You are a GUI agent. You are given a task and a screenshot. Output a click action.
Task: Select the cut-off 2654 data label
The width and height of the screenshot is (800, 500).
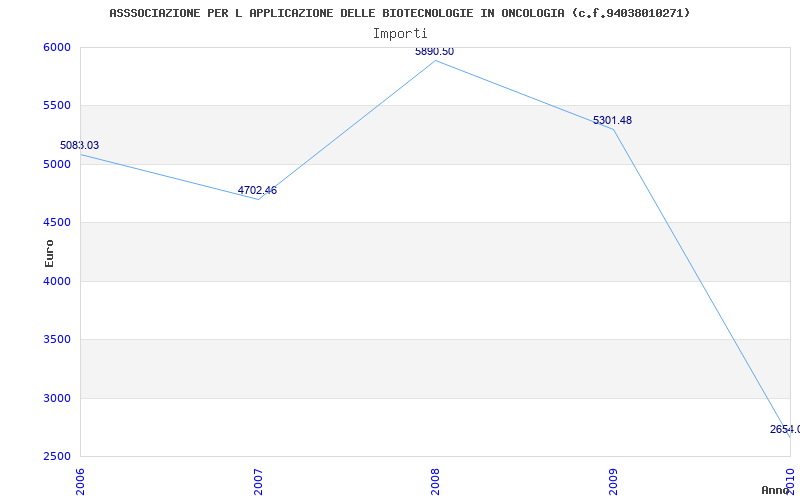785,430
